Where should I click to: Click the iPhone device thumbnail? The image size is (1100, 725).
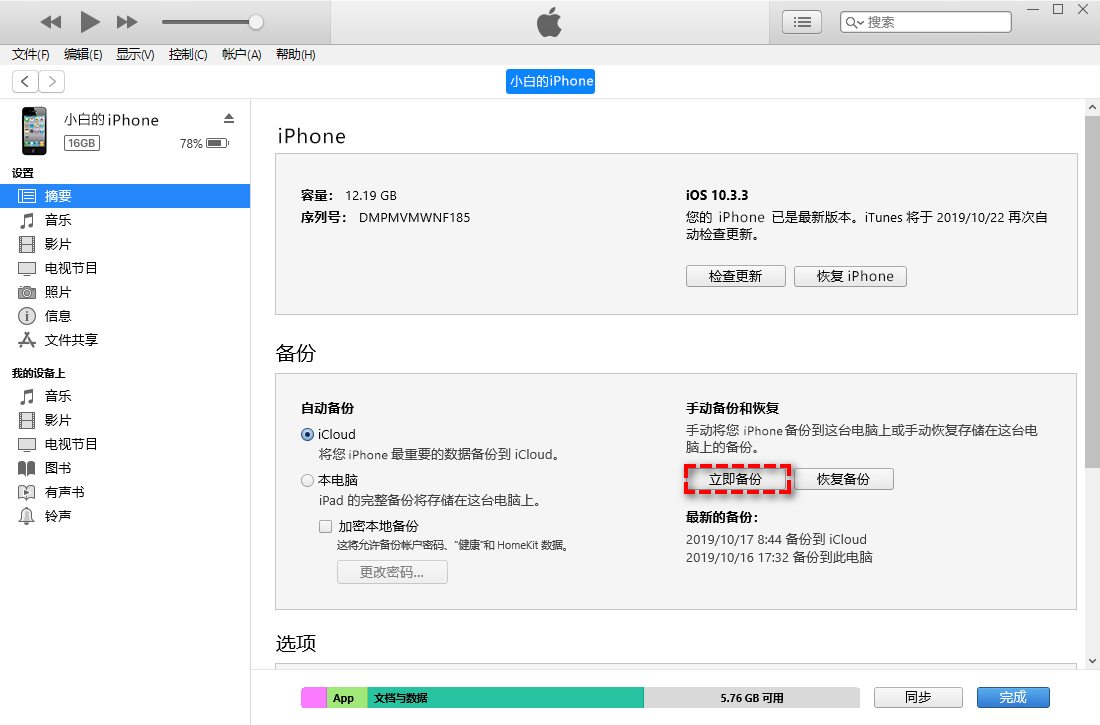coord(34,131)
